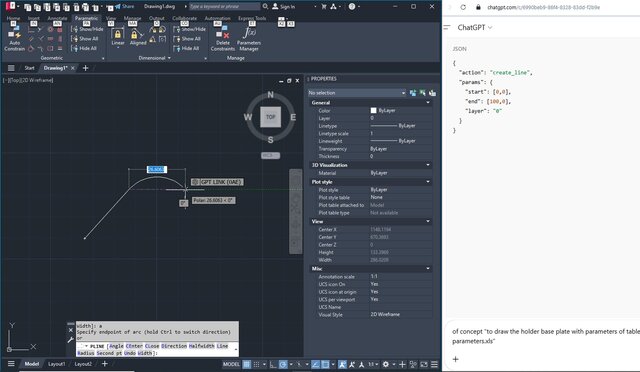
Task: Toggle PICKADD icon in Properties panel
Action: click(413, 93)
